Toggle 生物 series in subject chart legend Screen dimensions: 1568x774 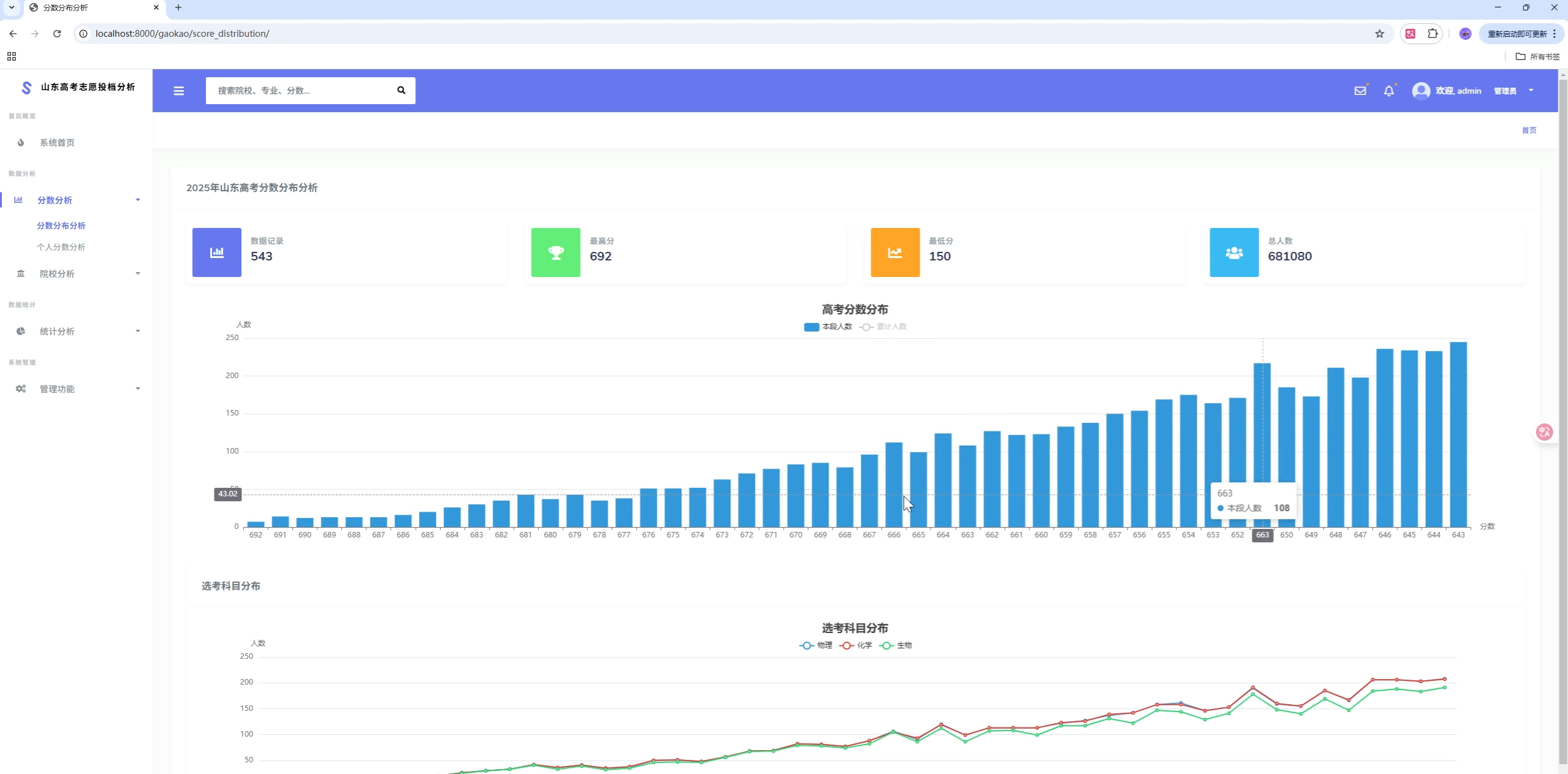pyautogui.click(x=896, y=645)
